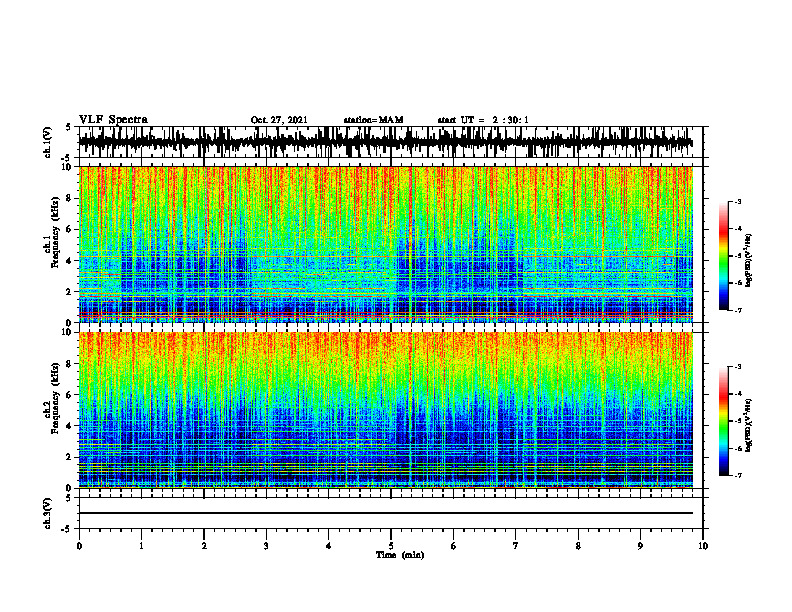Click the "Time (min)" axis label
The image size is (792, 612).
click(x=400, y=555)
